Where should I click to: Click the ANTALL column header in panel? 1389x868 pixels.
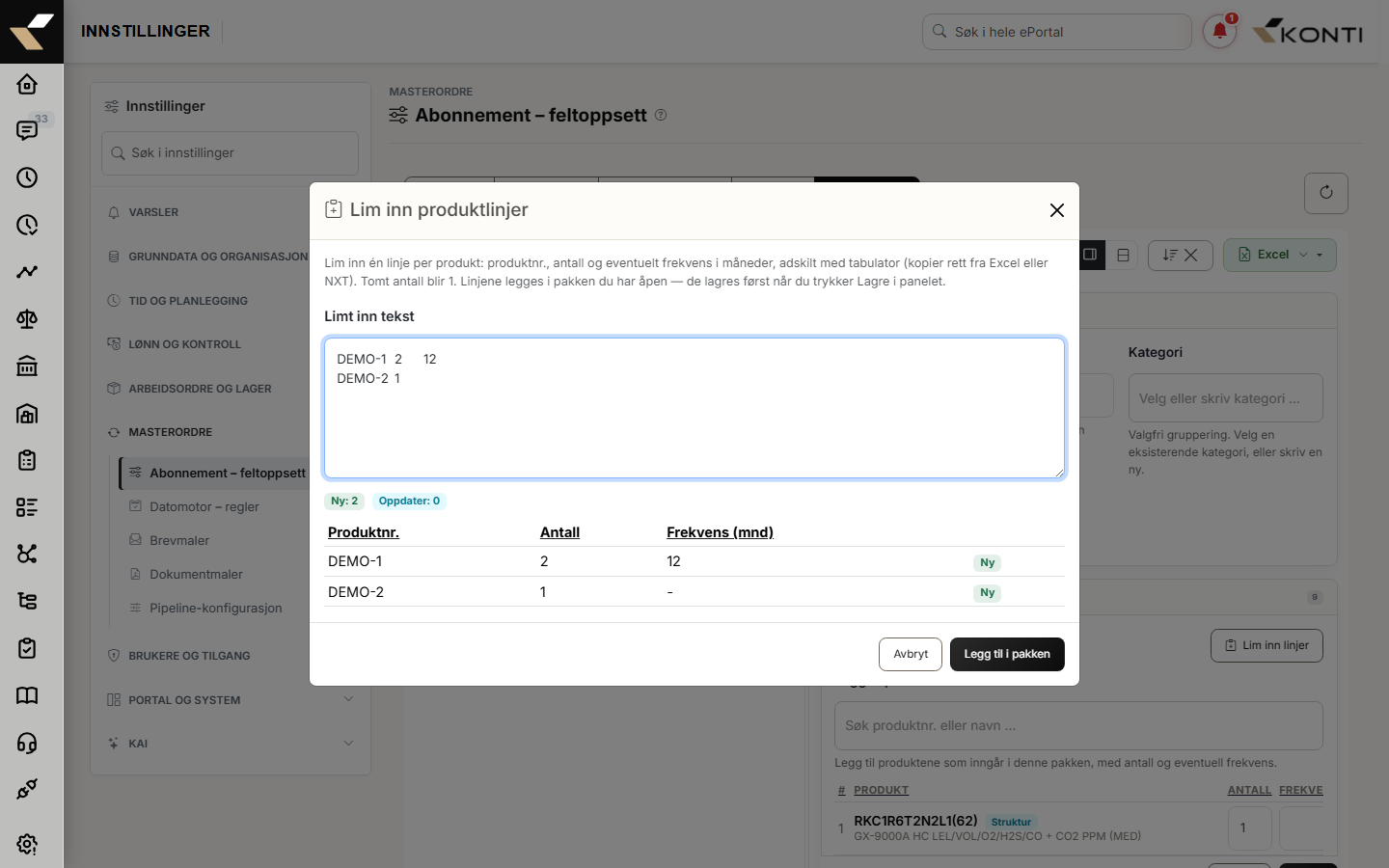1249,790
